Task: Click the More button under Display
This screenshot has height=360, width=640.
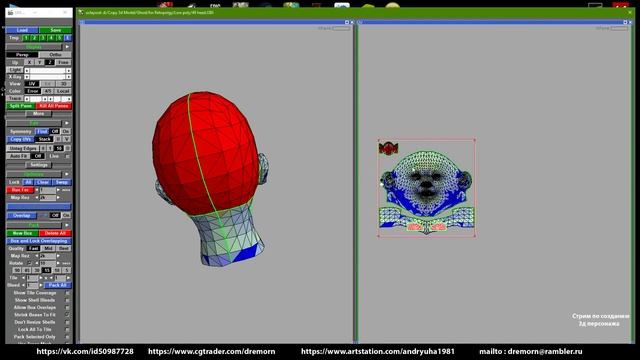Action: click(39, 113)
